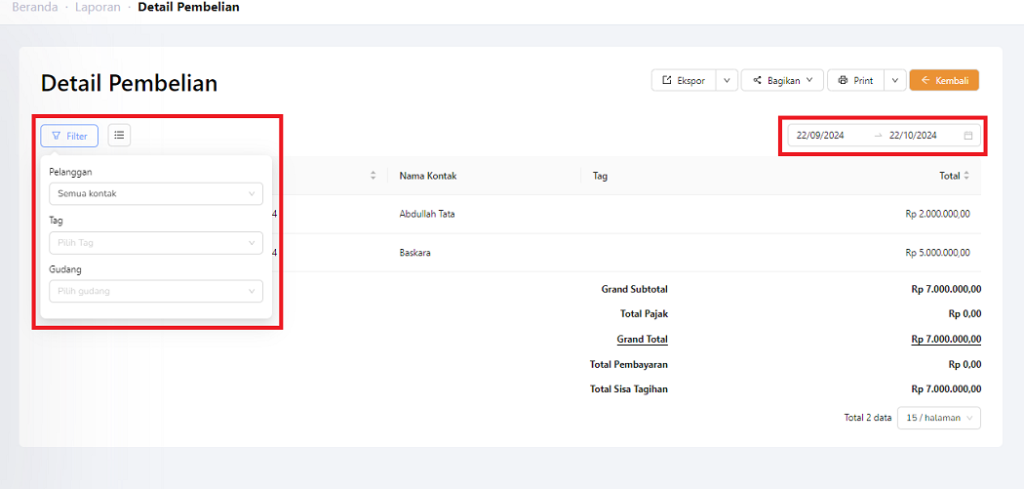
Task: Edit the start date 22/09/2024
Action: pos(820,136)
